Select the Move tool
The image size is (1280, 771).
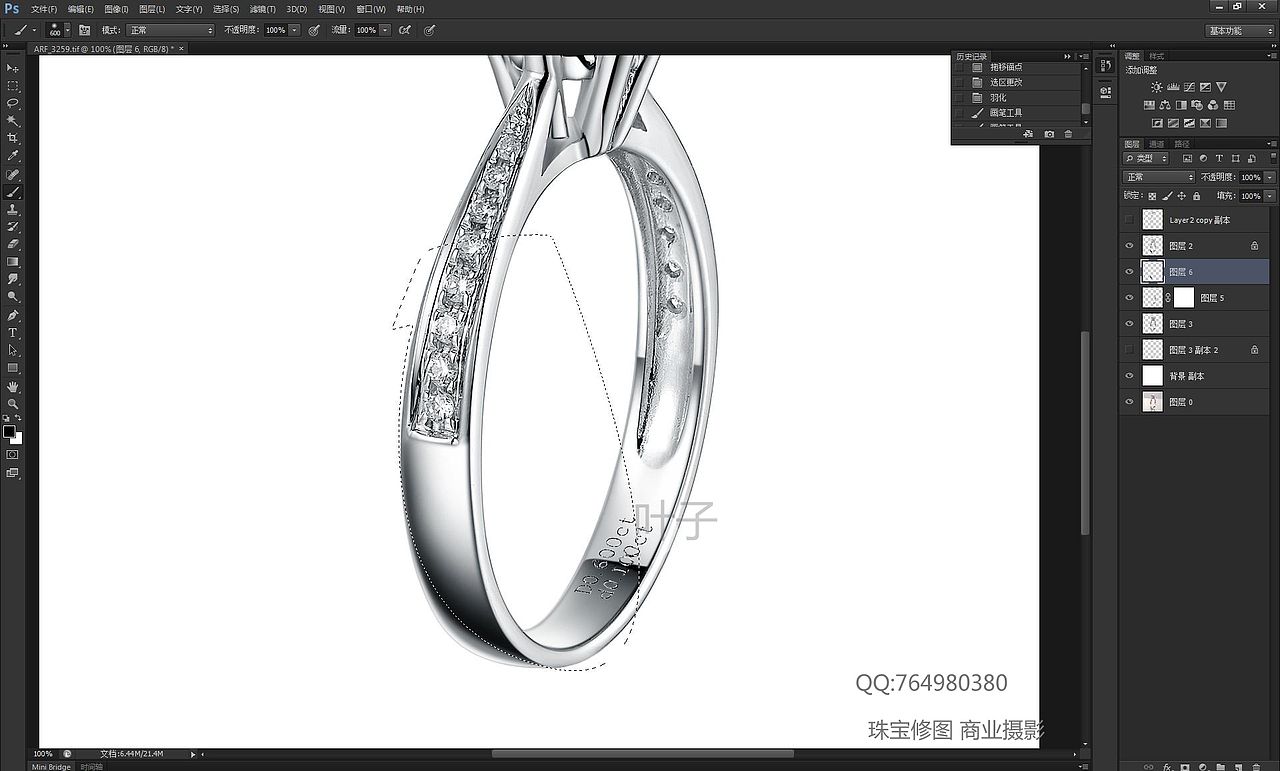tap(13, 68)
